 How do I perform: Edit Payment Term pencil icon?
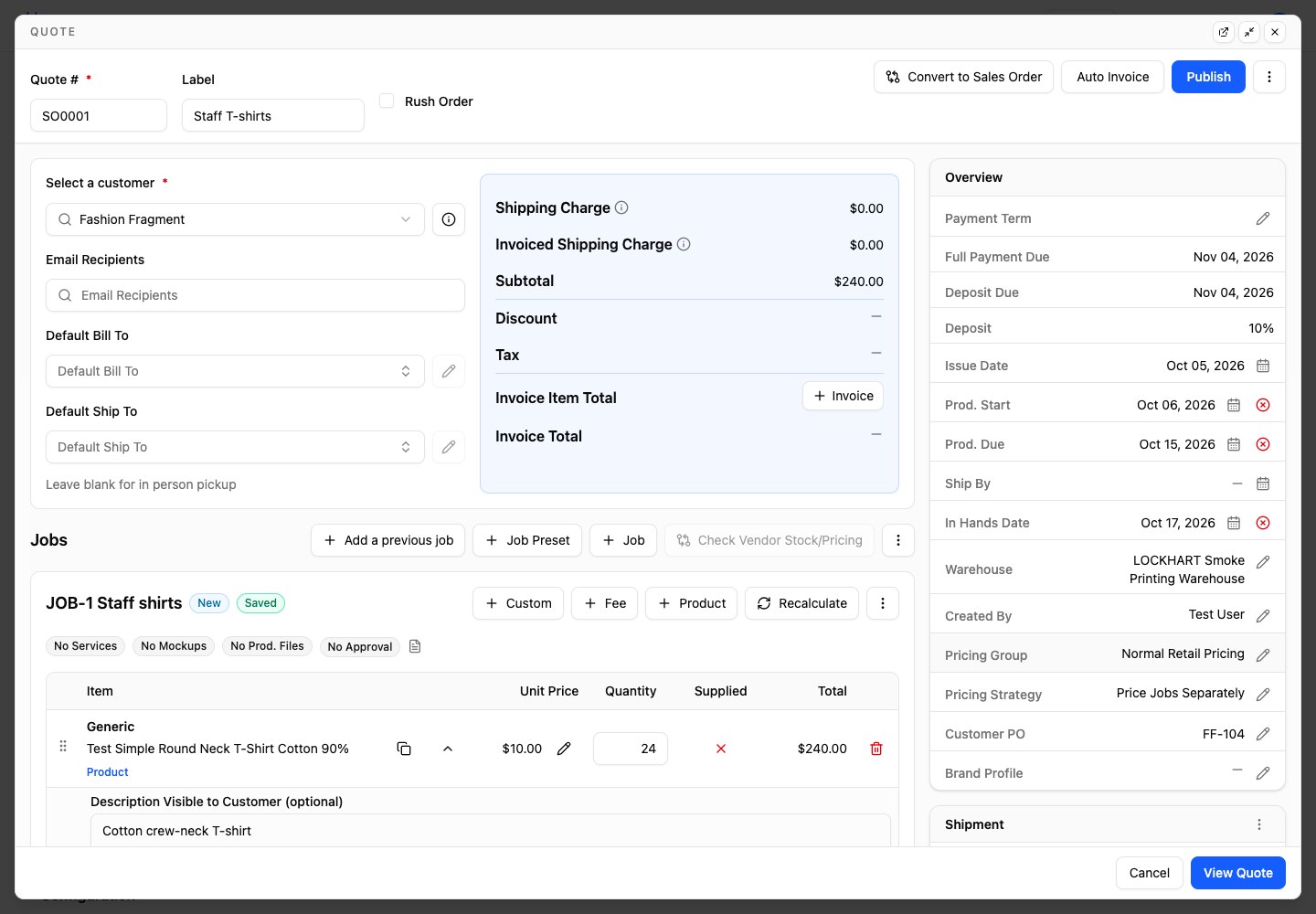pos(1263,218)
